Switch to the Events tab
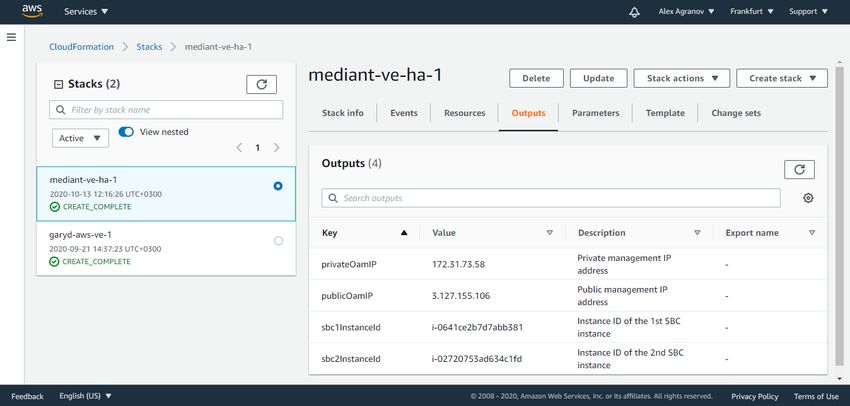The height and width of the screenshot is (406, 850). coord(404,113)
